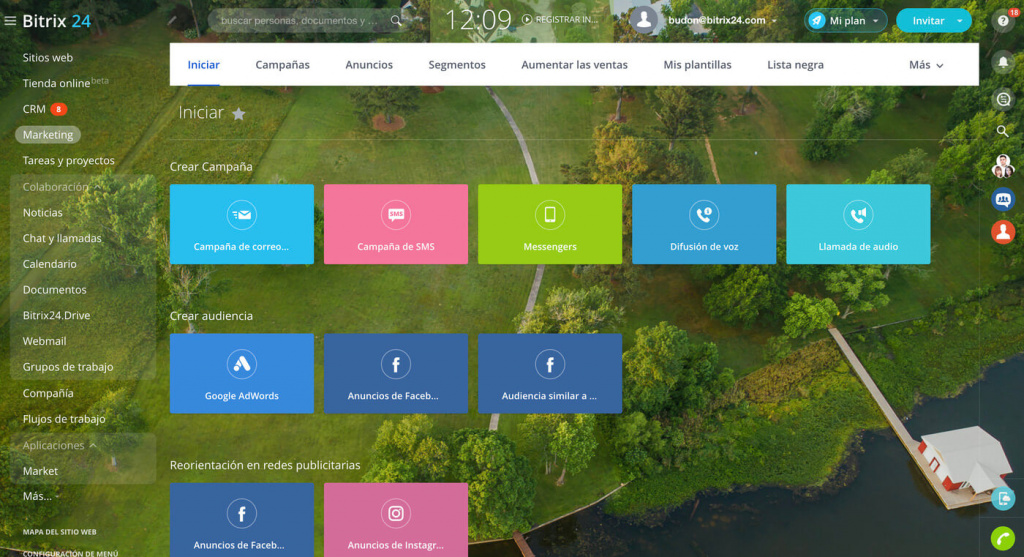Viewport: 1024px width, 557px height.
Task: Open the notifications bell icon
Action: (1003, 61)
